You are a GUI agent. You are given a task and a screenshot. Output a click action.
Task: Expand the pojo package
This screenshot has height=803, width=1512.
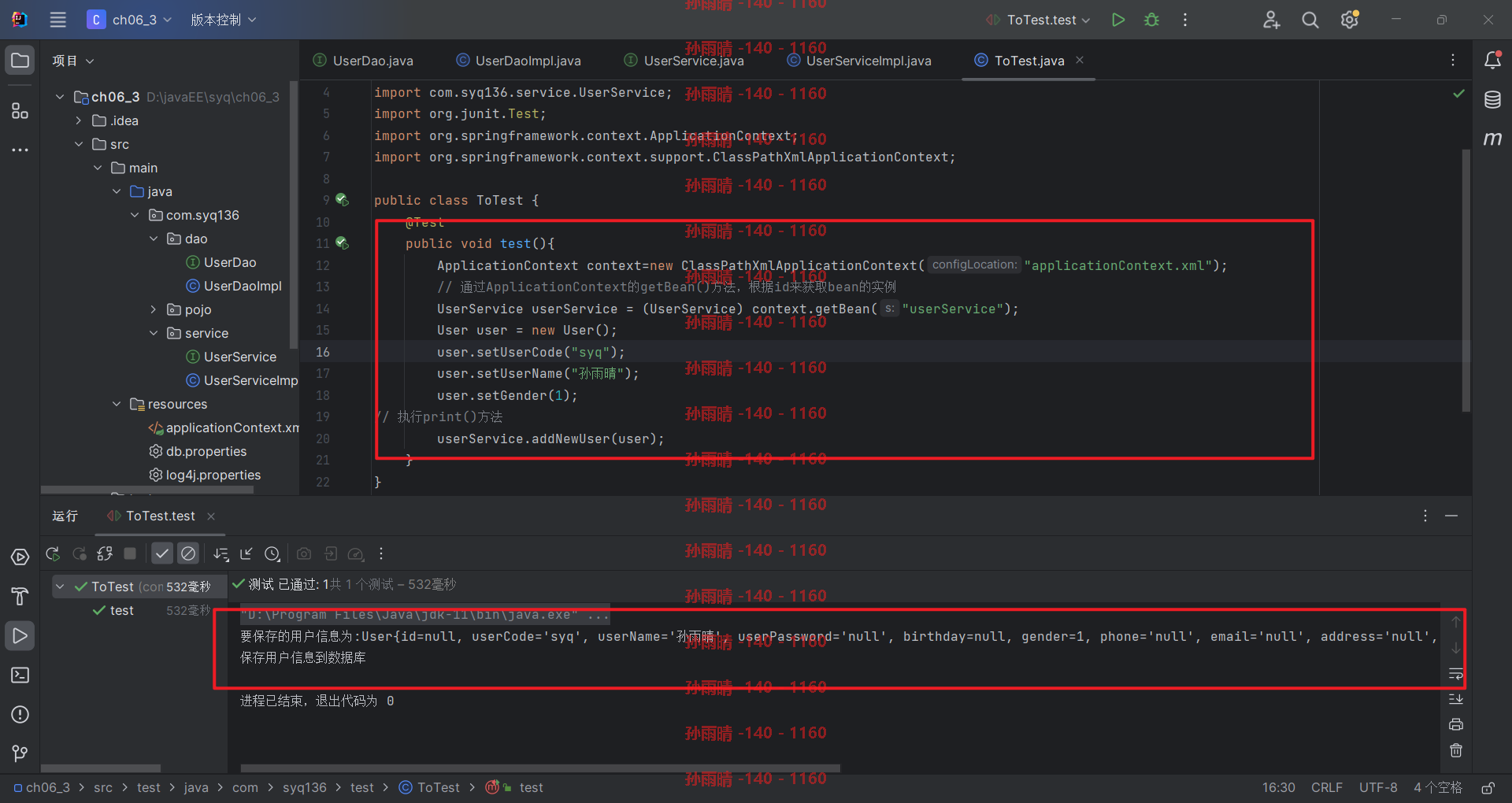[154, 309]
